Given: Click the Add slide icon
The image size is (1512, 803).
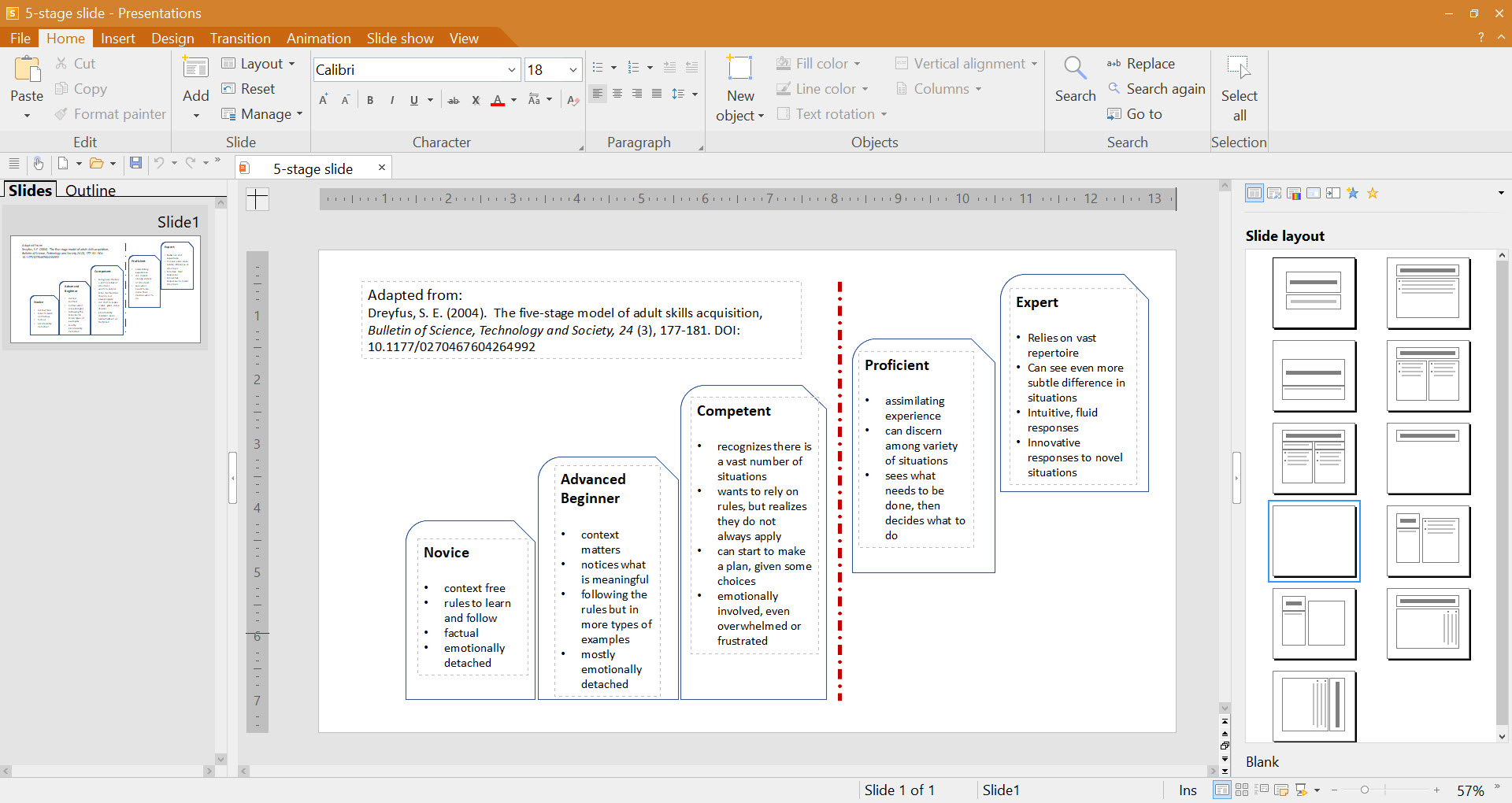Looking at the screenshot, I should click(x=195, y=68).
